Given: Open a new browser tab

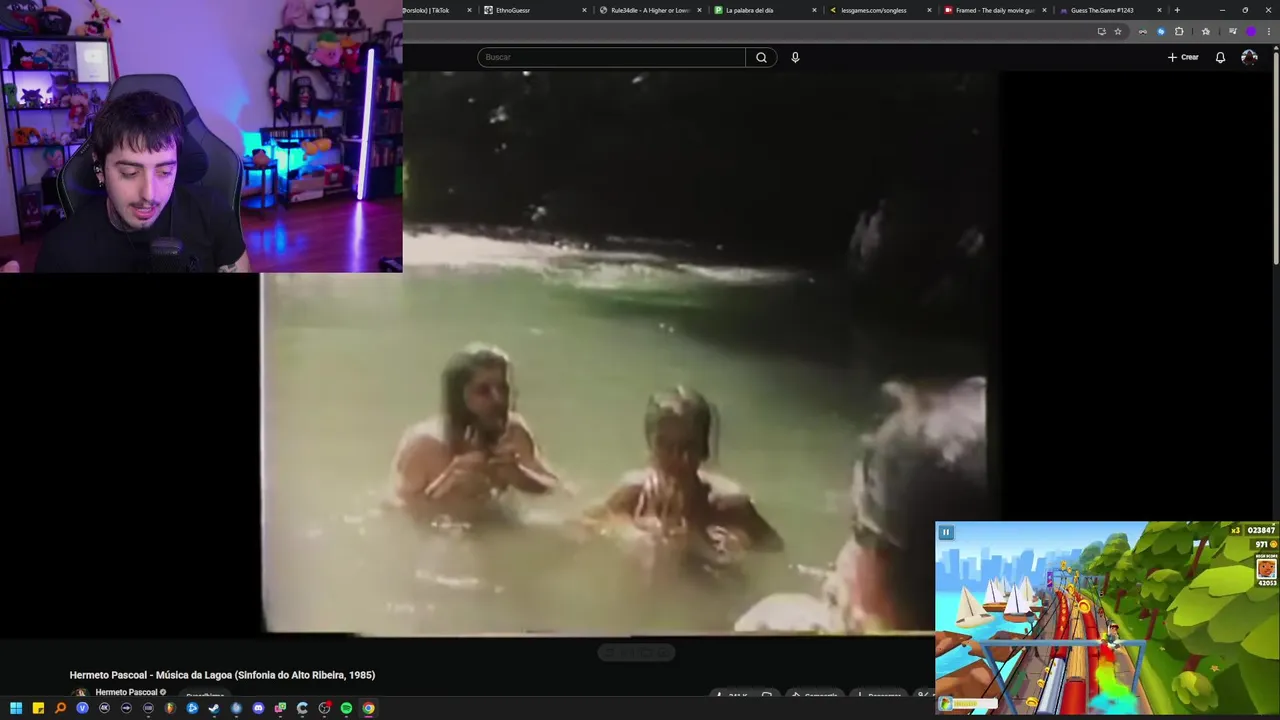Looking at the screenshot, I should click(1177, 10).
